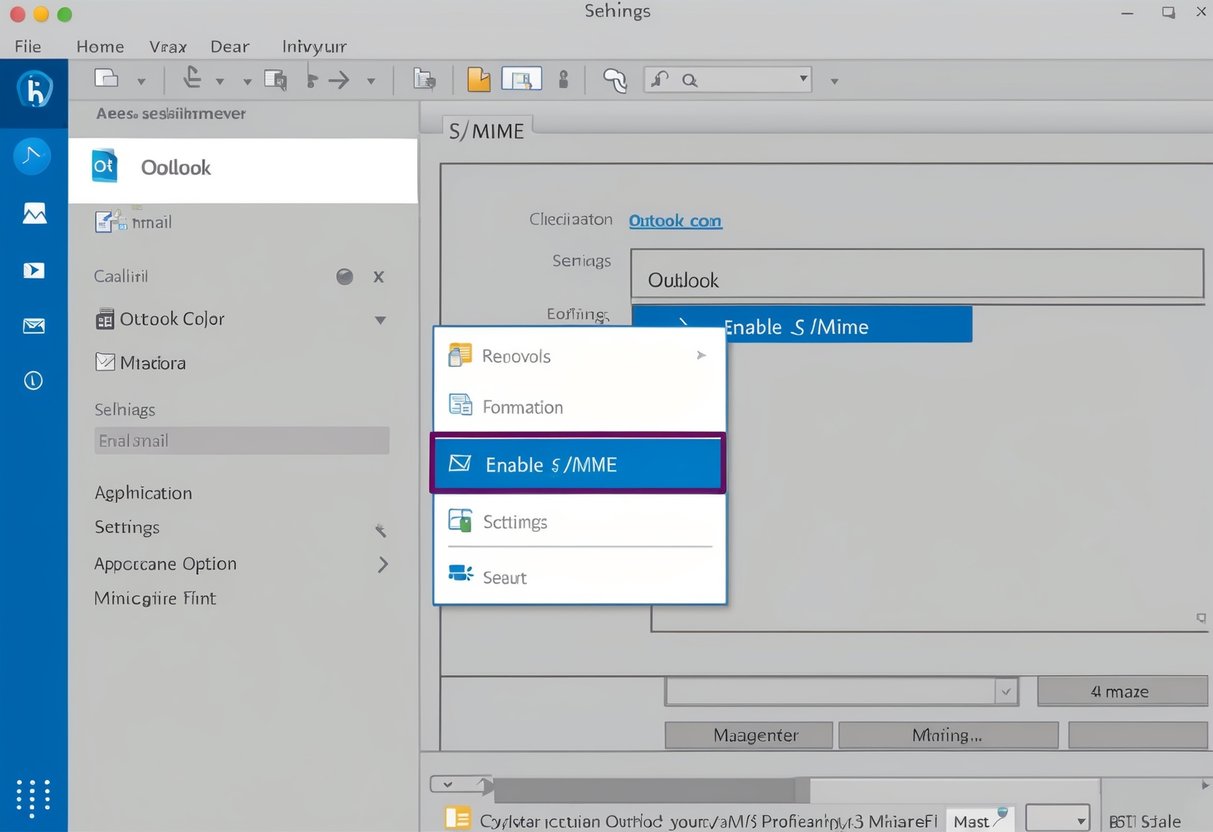1213x832 pixels.
Task: Select the Outlook icon in the left sidebar
Action: pyautogui.click(x=103, y=167)
